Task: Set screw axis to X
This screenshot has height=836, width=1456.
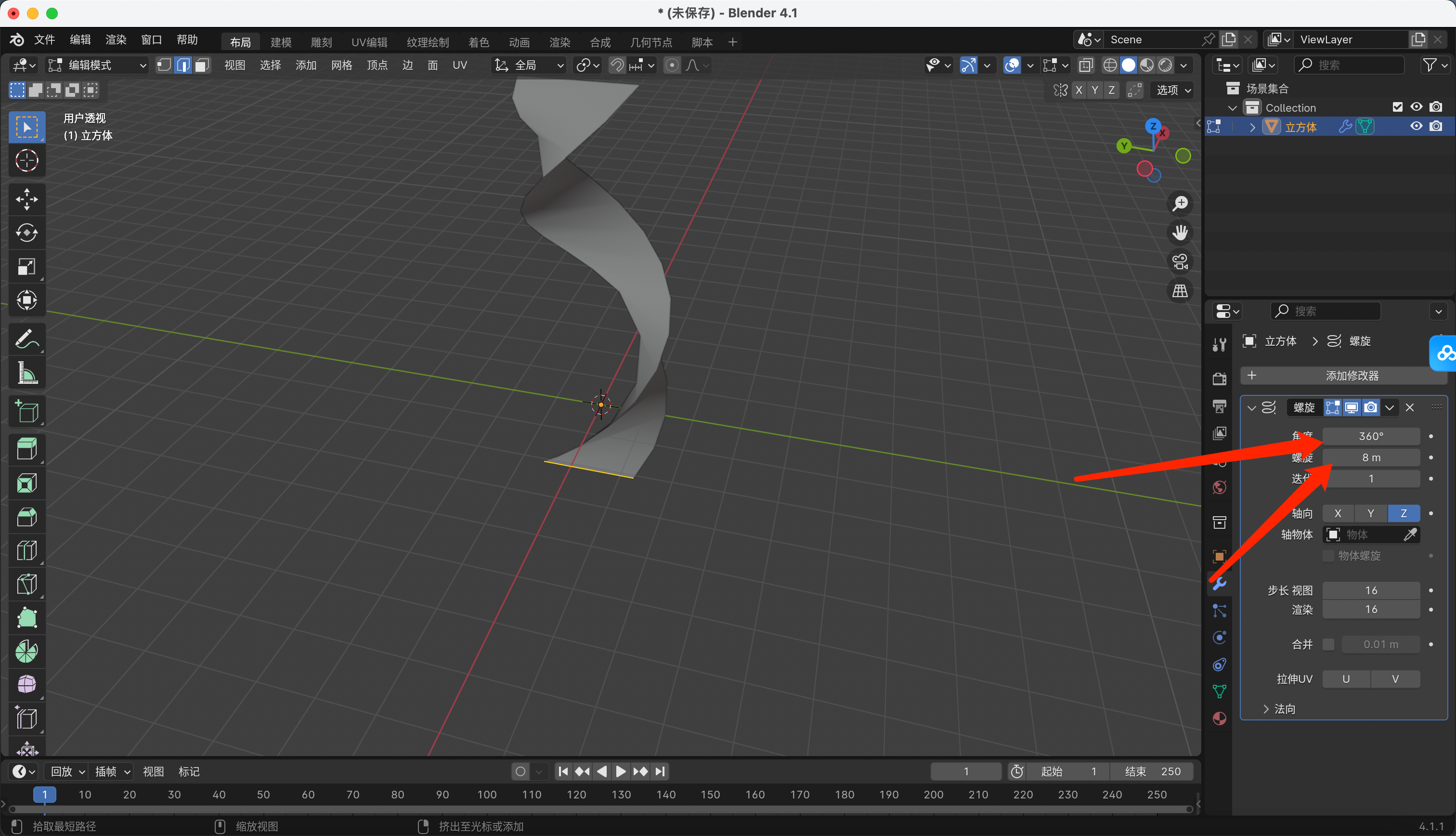Action: tap(1338, 513)
